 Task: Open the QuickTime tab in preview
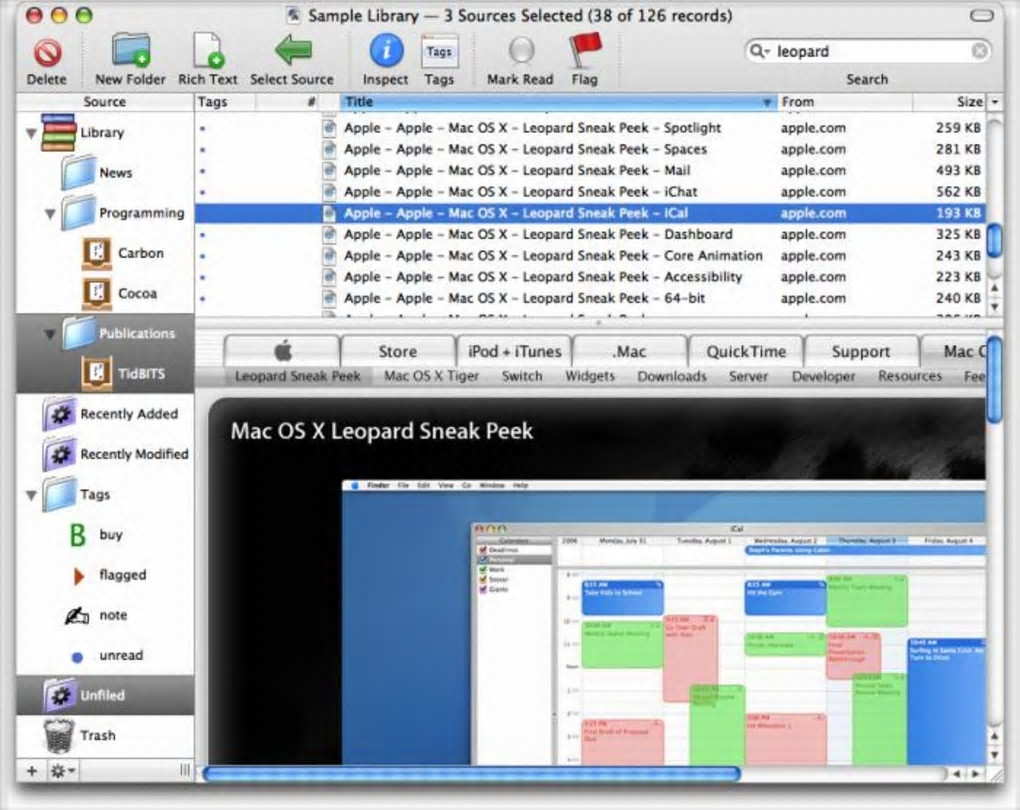745,351
